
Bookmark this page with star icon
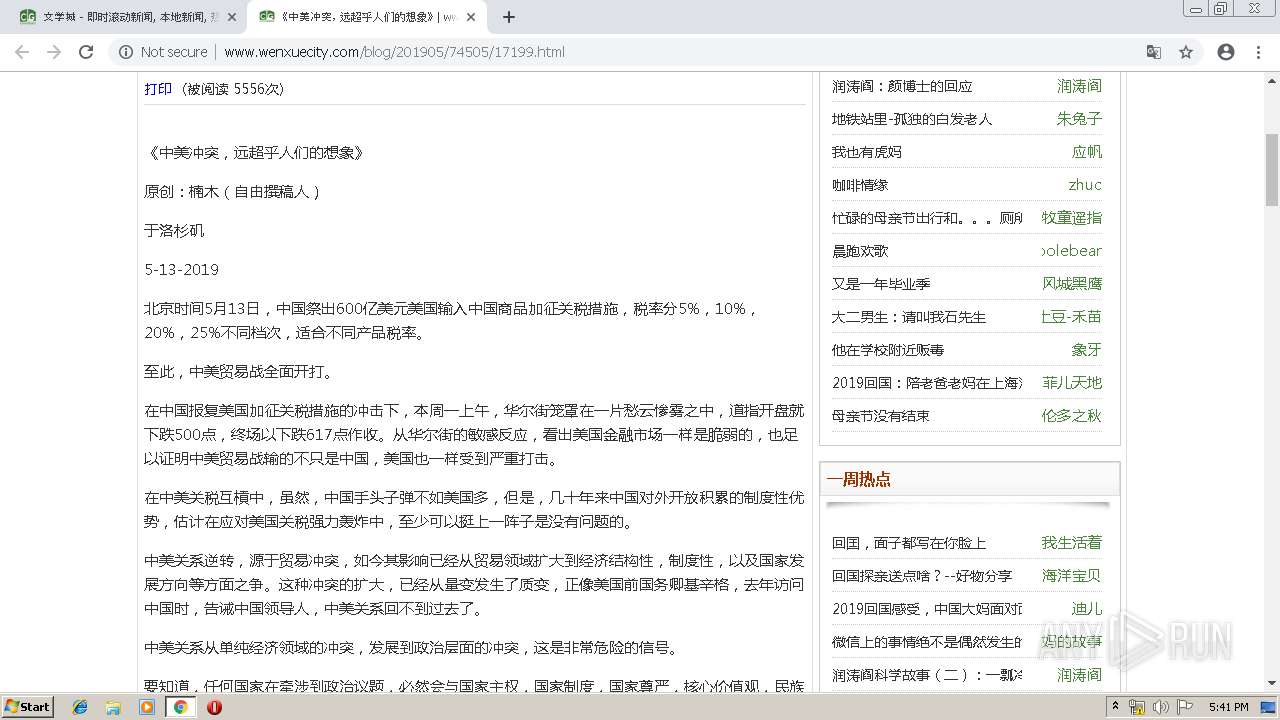[1186, 52]
